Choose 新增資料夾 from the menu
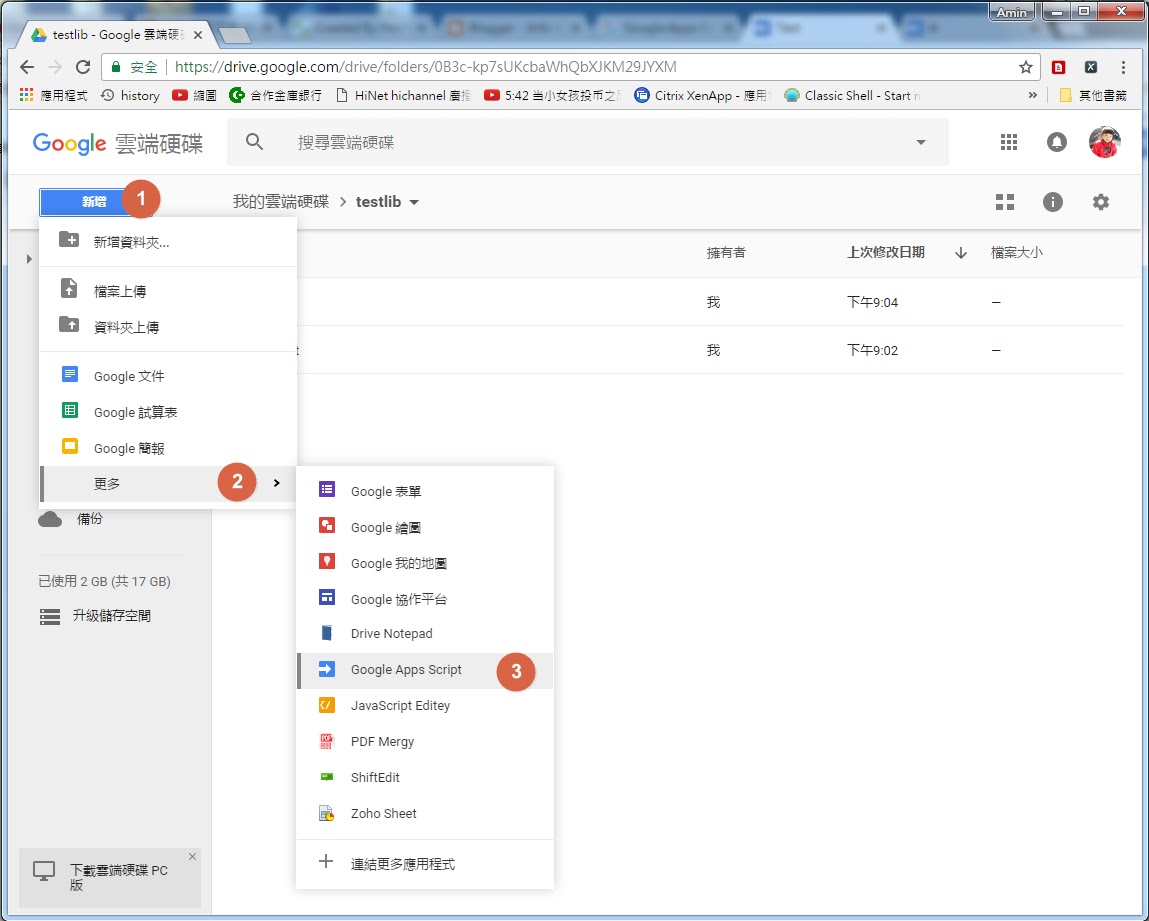Viewport: 1149px width, 921px height. click(168, 242)
